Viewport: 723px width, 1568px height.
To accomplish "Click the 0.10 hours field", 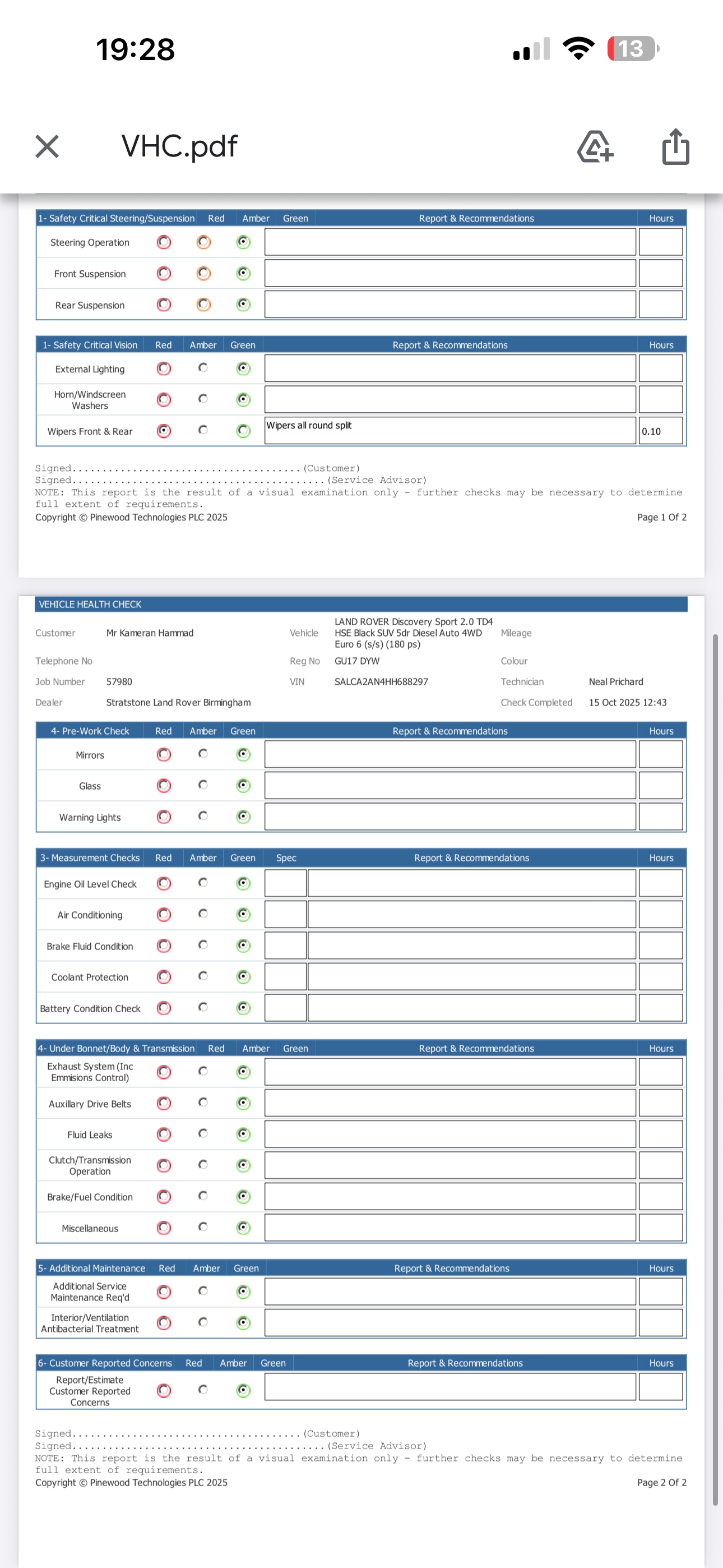I will click(660, 431).
